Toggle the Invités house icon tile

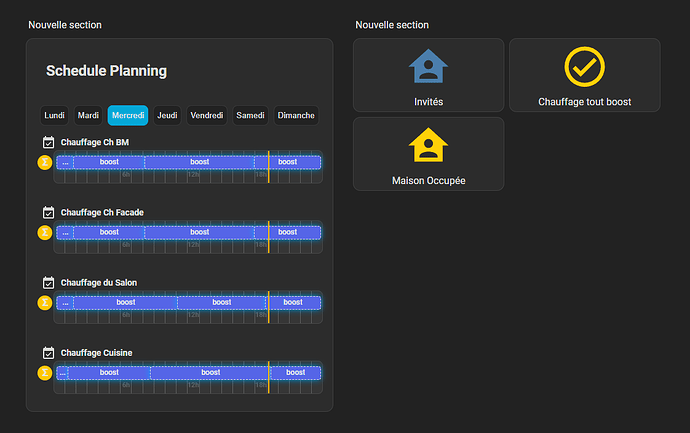428,75
